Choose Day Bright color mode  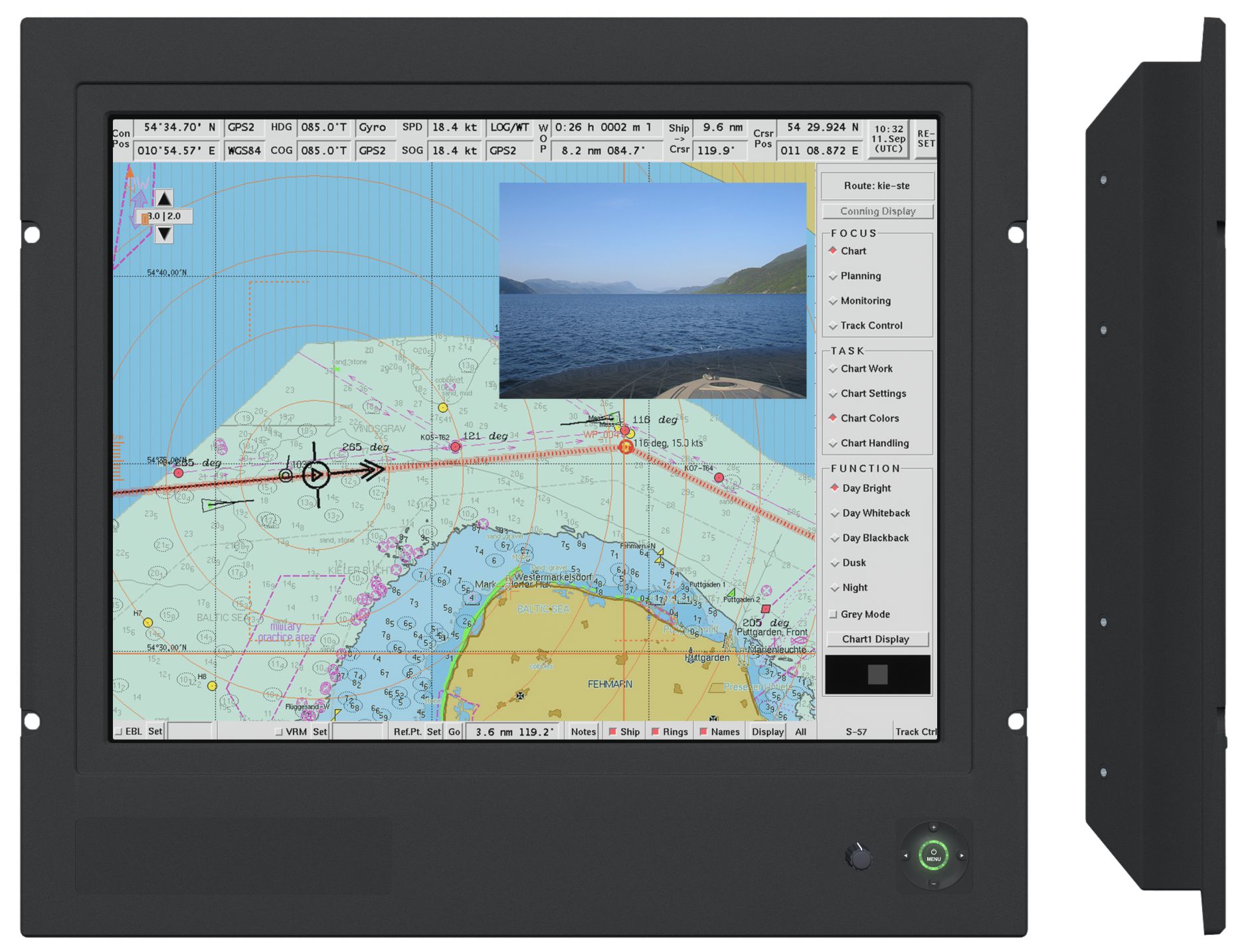click(x=860, y=488)
